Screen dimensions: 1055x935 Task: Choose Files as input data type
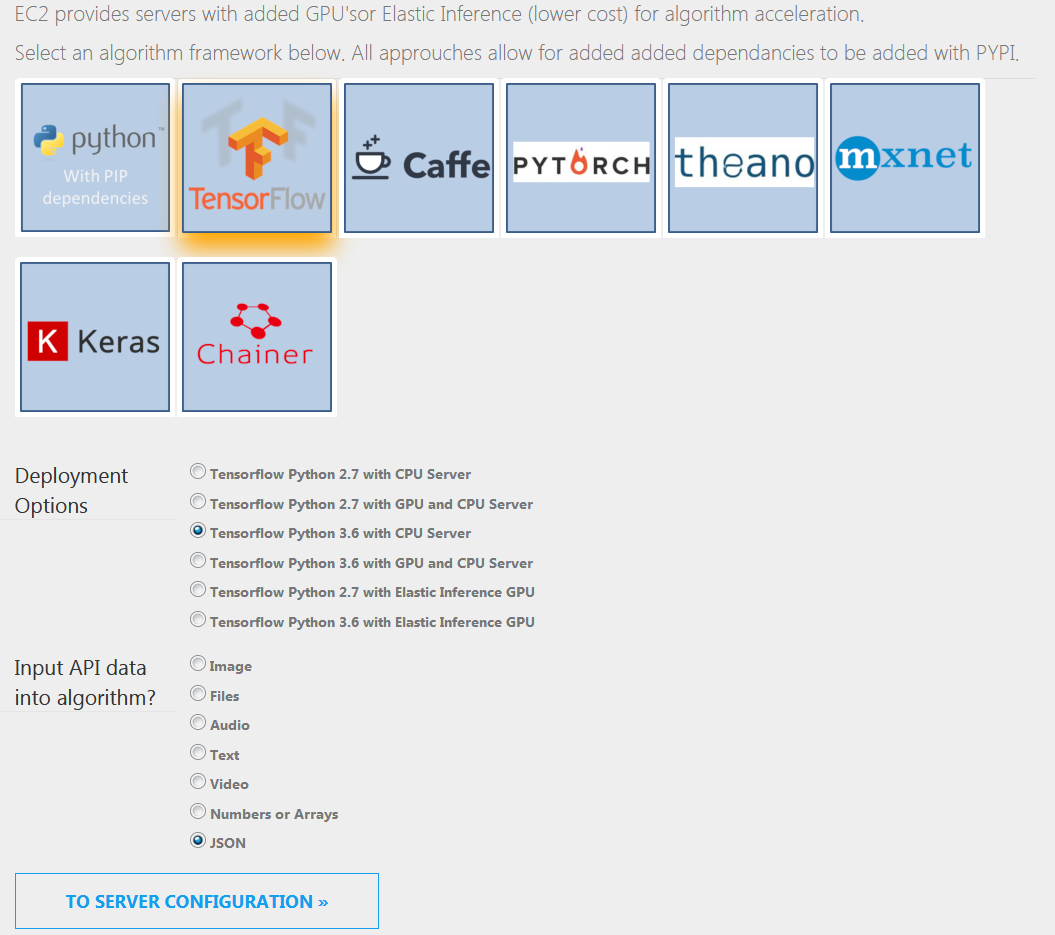coord(197,694)
